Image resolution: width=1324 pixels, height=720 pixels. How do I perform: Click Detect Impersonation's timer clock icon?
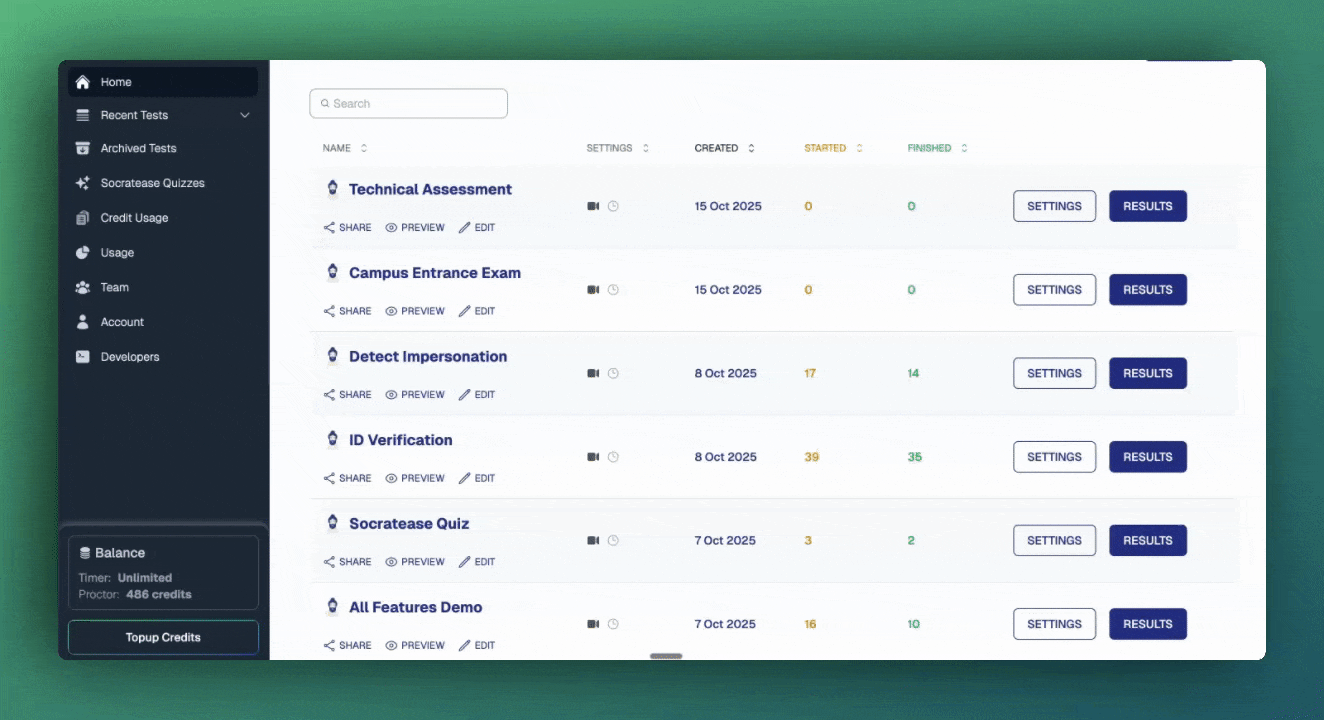coord(613,373)
